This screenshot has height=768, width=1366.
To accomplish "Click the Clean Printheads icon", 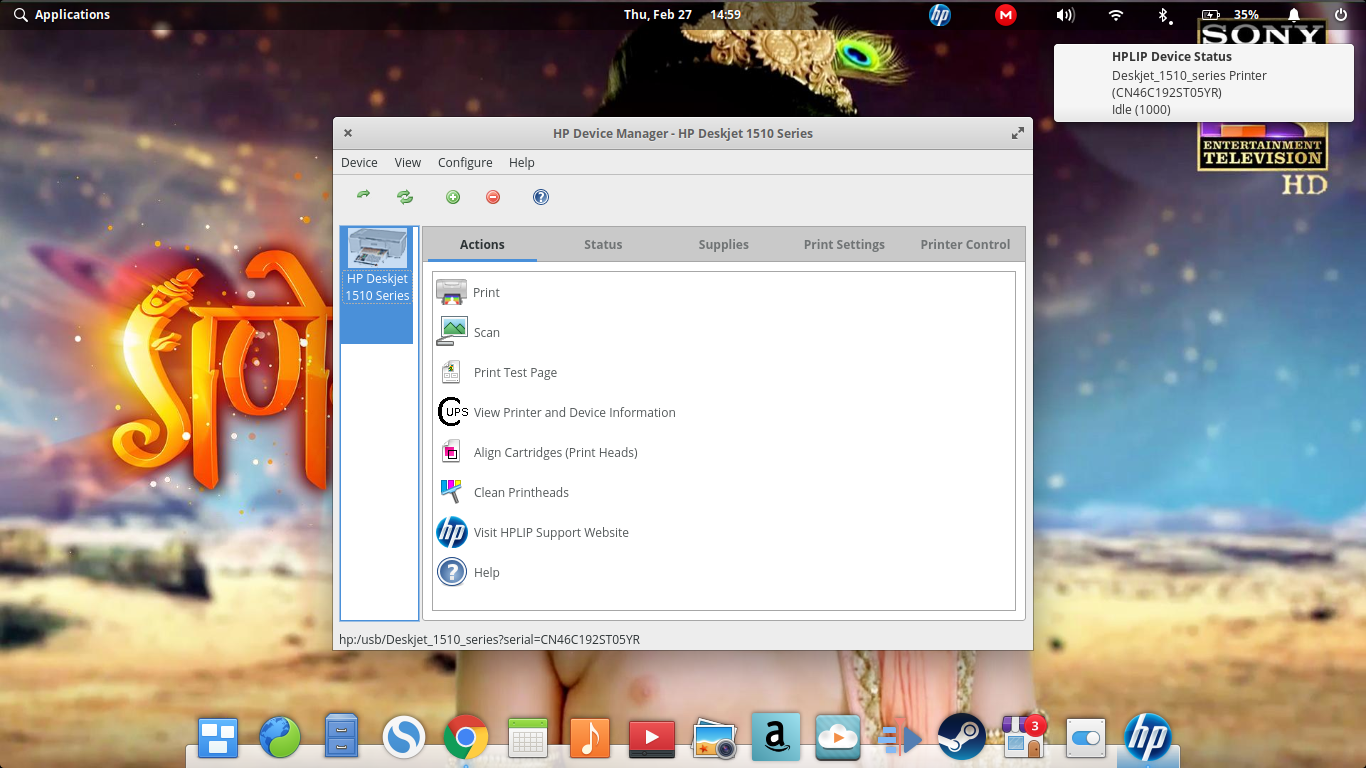I will coord(451,491).
